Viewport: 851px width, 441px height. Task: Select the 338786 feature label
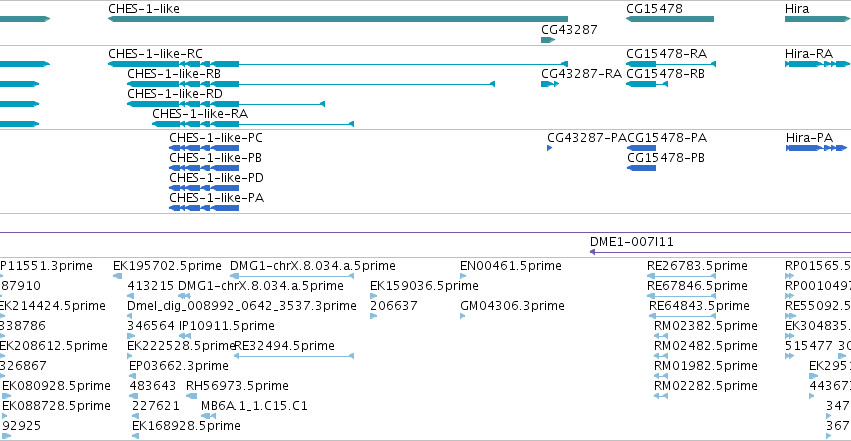(x=23, y=326)
